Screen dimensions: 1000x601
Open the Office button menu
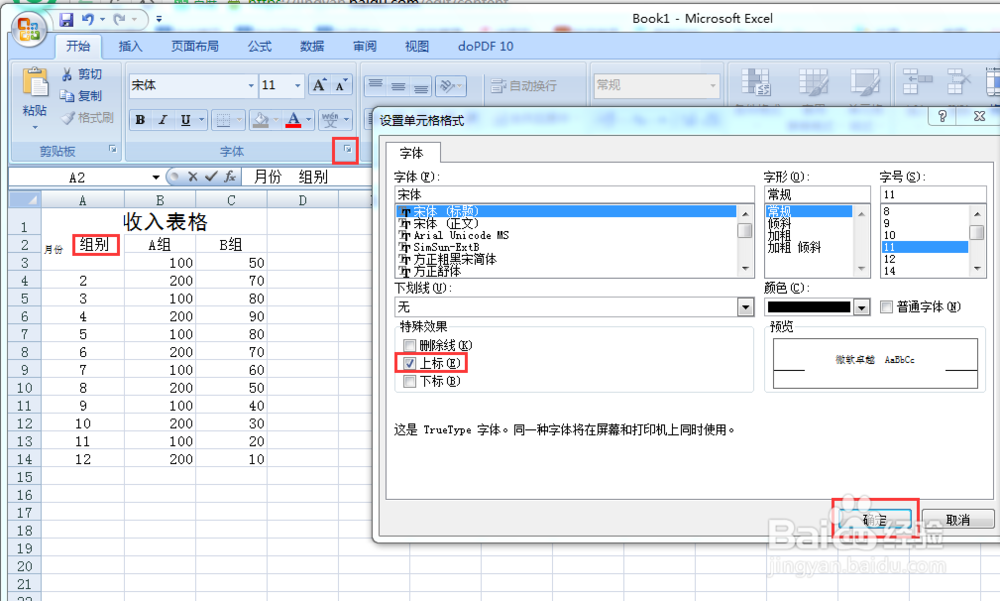point(29,28)
